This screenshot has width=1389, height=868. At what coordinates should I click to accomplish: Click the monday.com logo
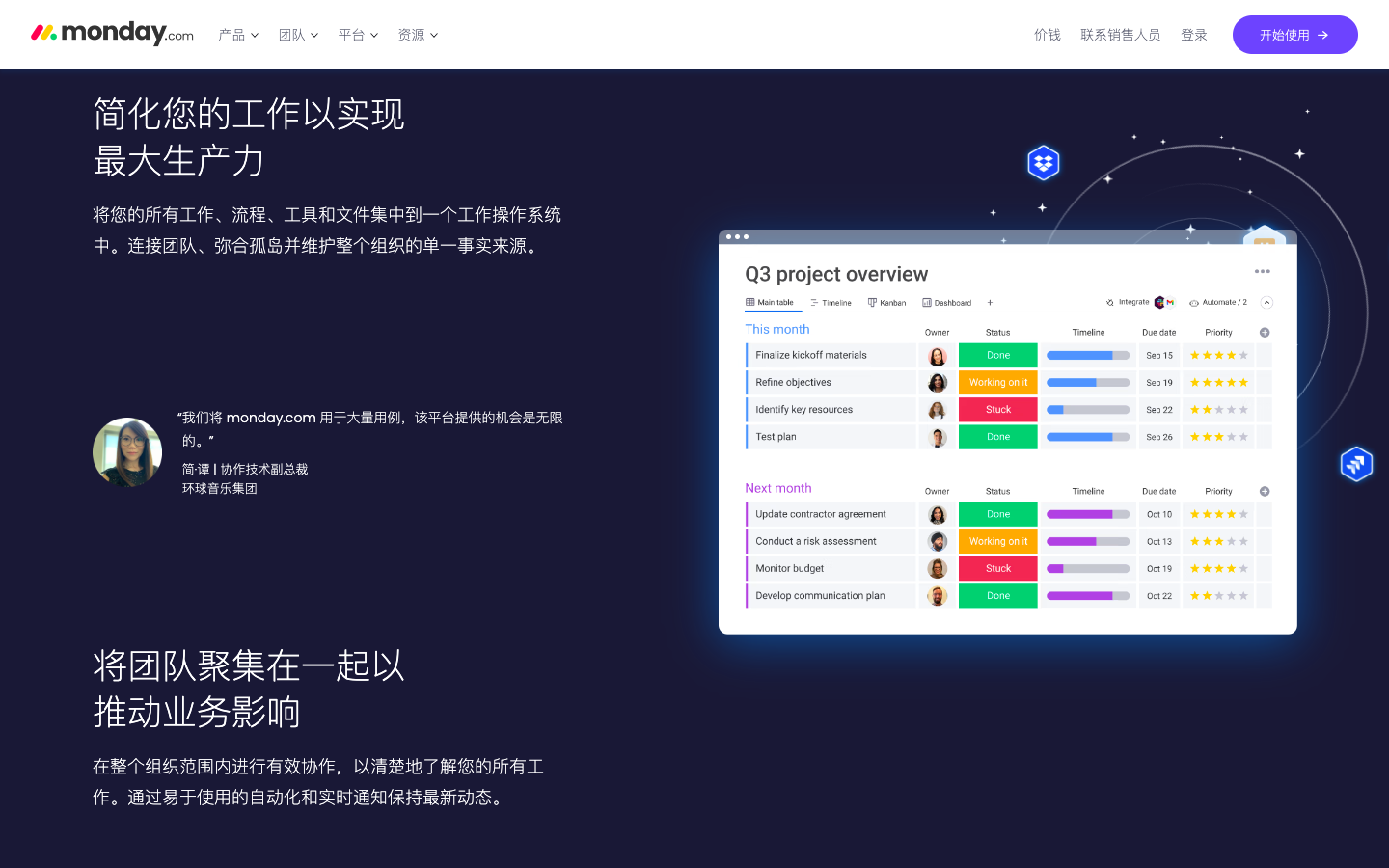[x=112, y=34]
